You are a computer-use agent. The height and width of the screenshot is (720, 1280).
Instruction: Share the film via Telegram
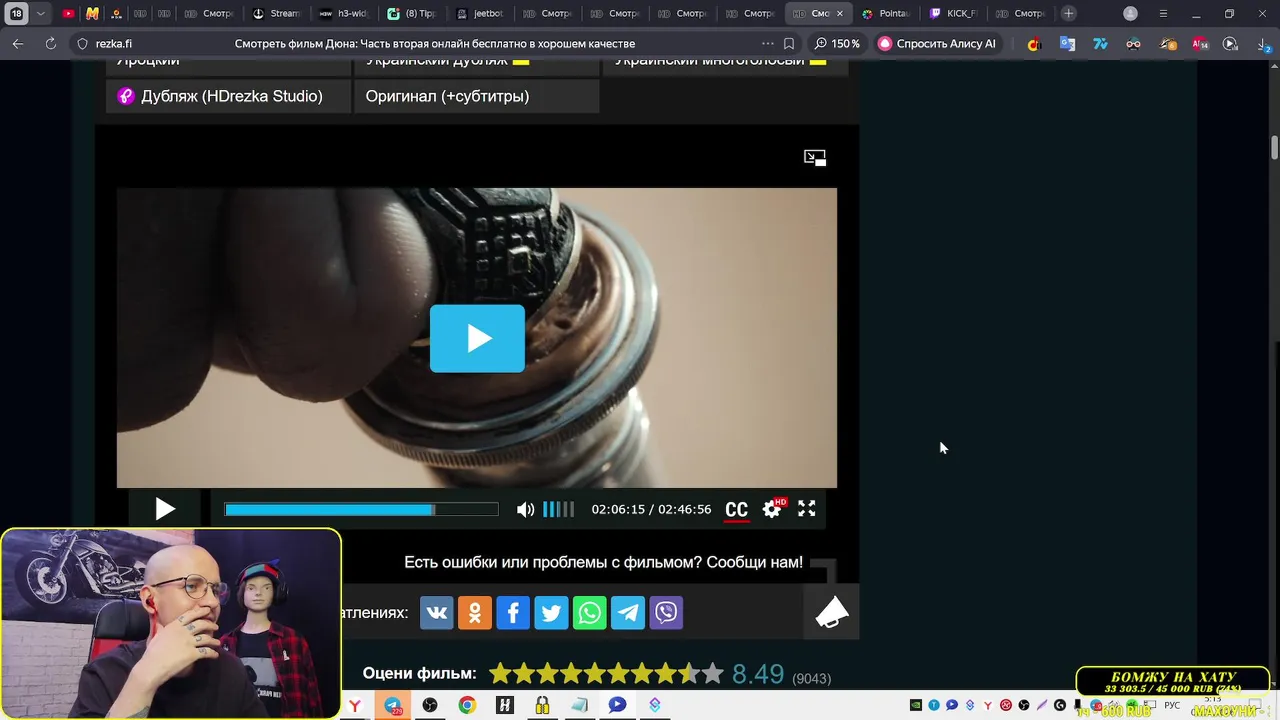point(628,612)
